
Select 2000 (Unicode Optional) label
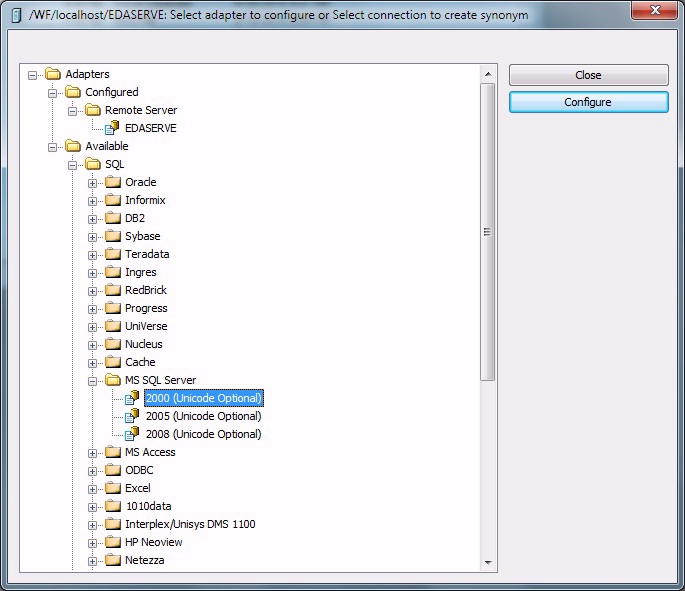204,398
